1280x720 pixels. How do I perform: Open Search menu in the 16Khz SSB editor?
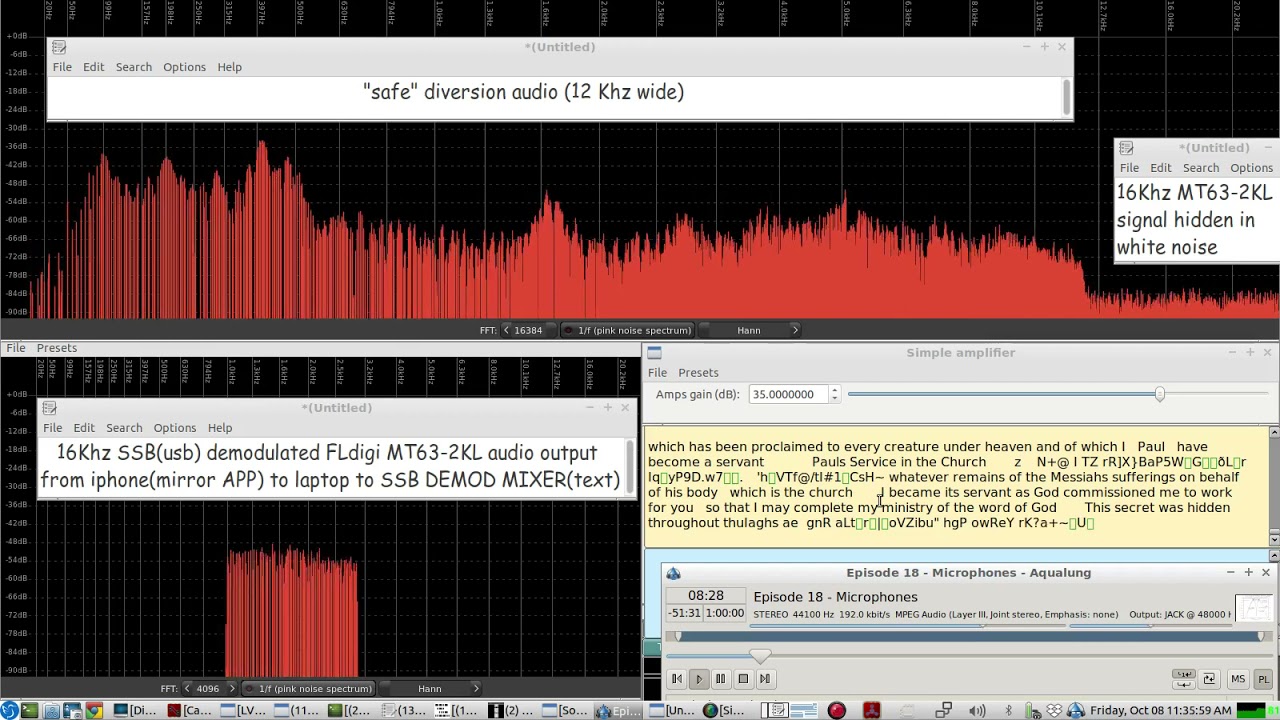pos(124,428)
